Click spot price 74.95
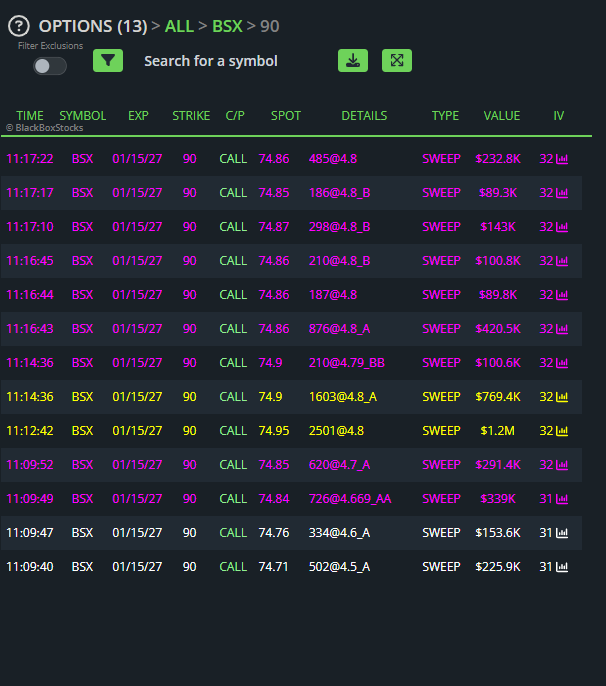The height and width of the screenshot is (686, 606). click(x=274, y=431)
